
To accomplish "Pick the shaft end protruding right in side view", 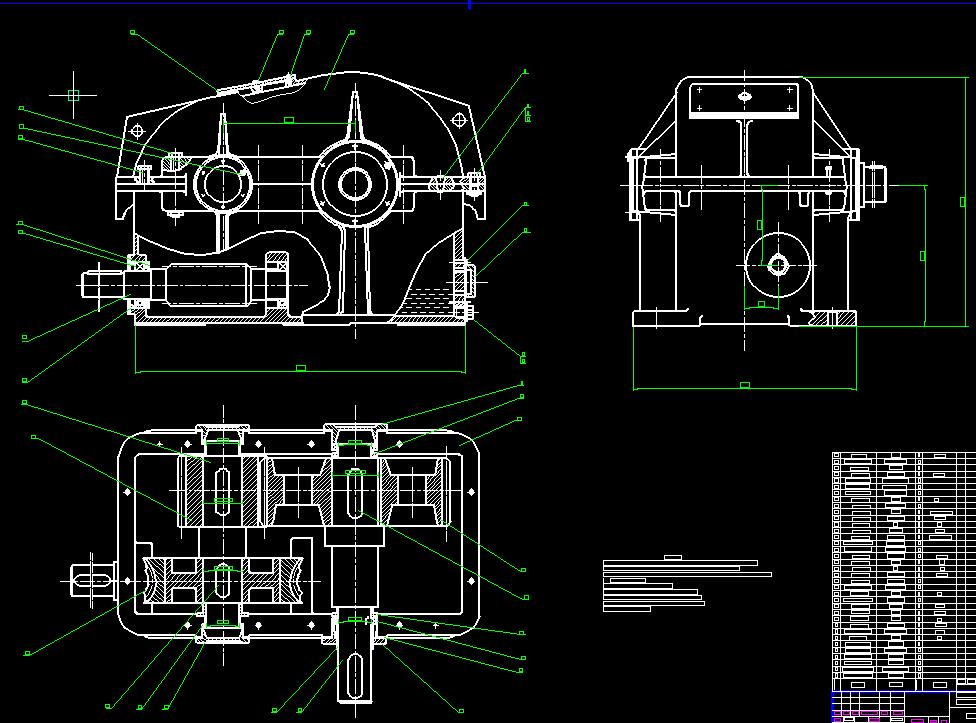I will click(874, 185).
